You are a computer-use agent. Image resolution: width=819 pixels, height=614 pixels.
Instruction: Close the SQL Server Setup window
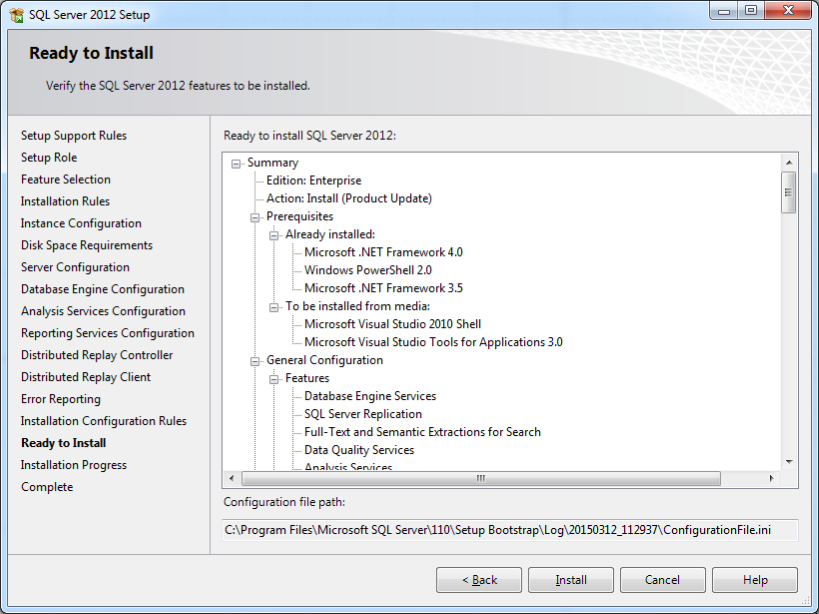(x=788, y=11)
